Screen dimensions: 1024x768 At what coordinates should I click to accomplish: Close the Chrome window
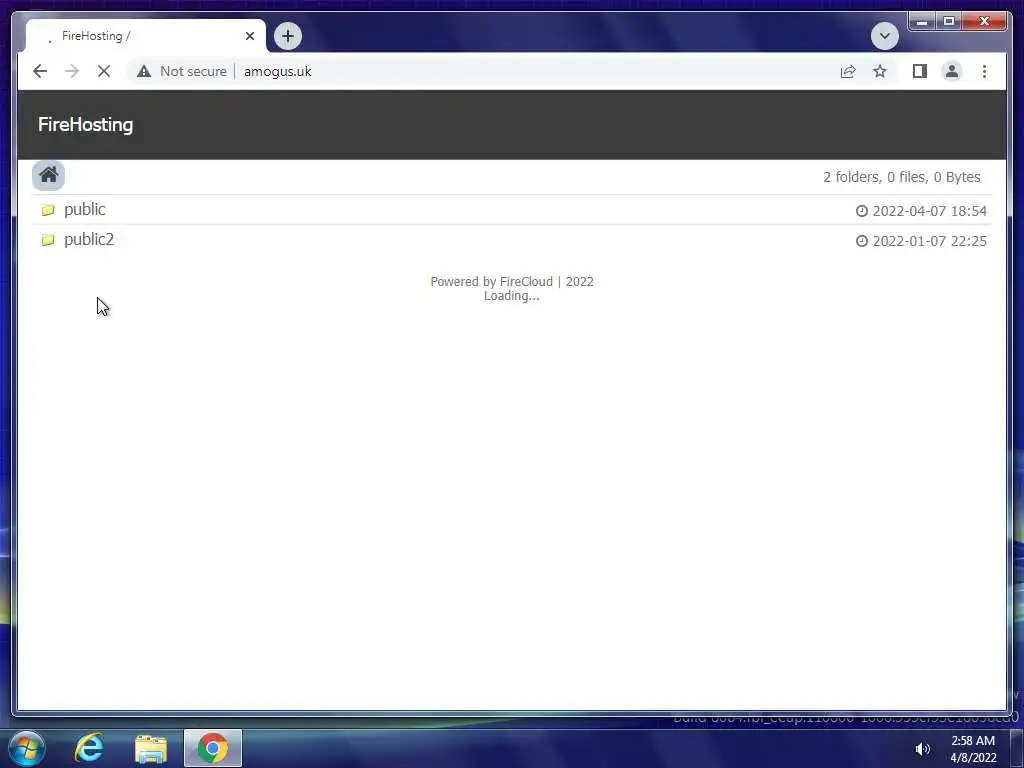(x=984, y=22)
